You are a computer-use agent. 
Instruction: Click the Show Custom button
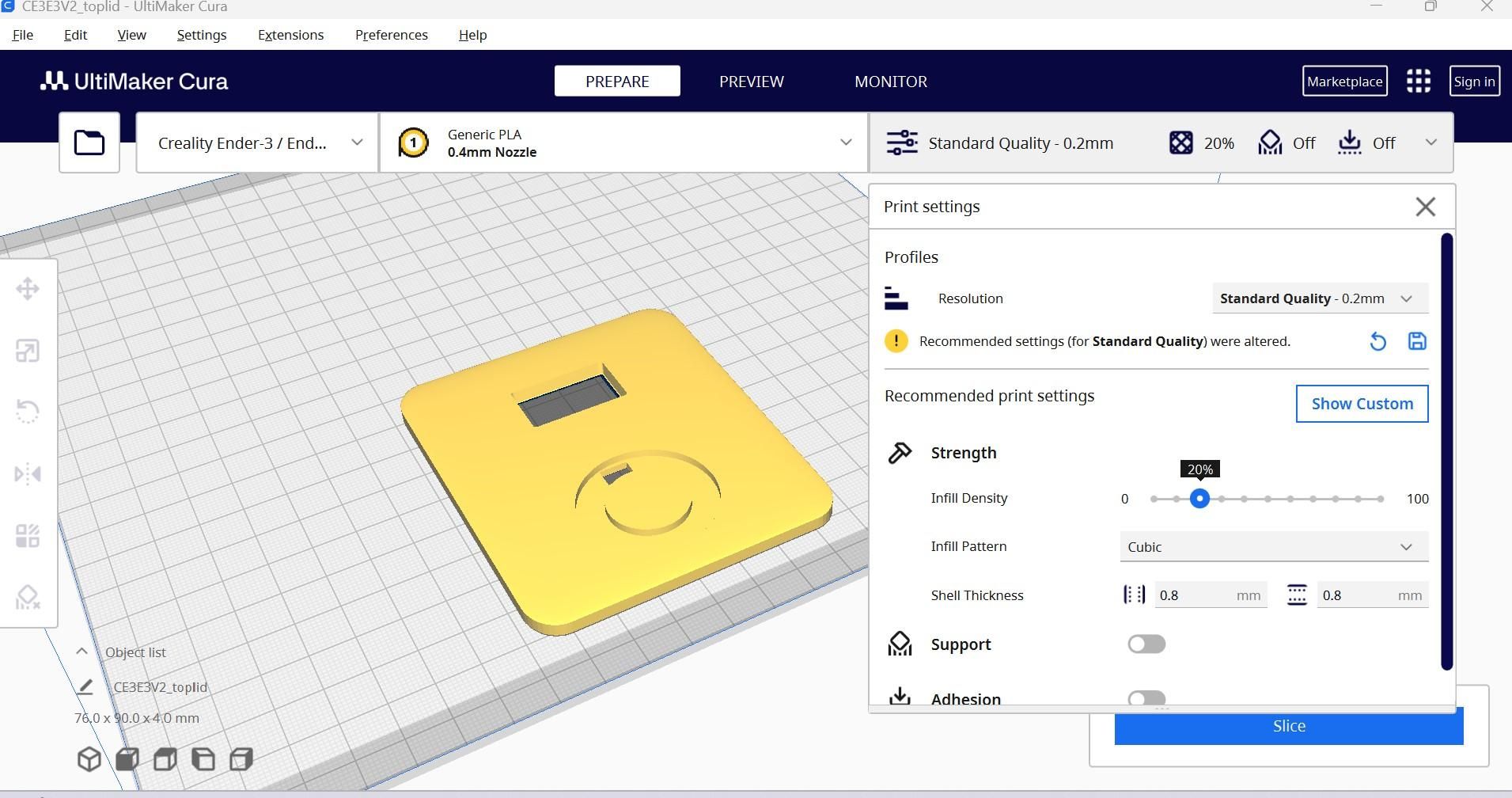[x=1362, y=404]
